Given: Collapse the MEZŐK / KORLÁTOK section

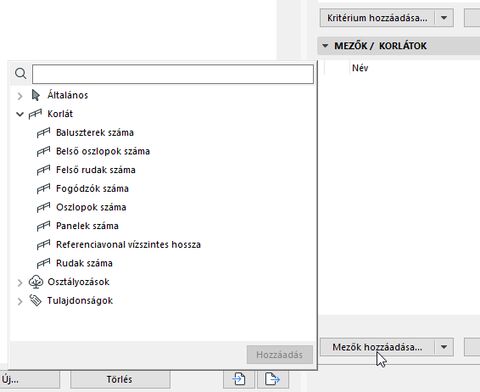Looking at the screenshot, I should [x=325, y=46].
